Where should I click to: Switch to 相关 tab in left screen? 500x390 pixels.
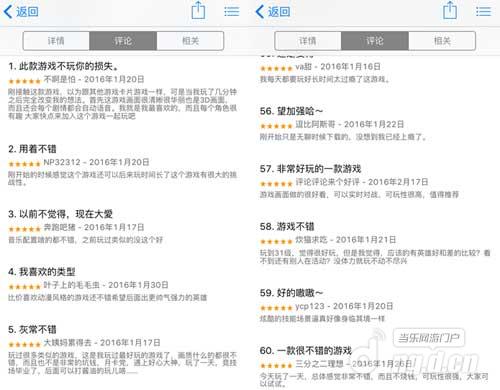tap(190, 41)
